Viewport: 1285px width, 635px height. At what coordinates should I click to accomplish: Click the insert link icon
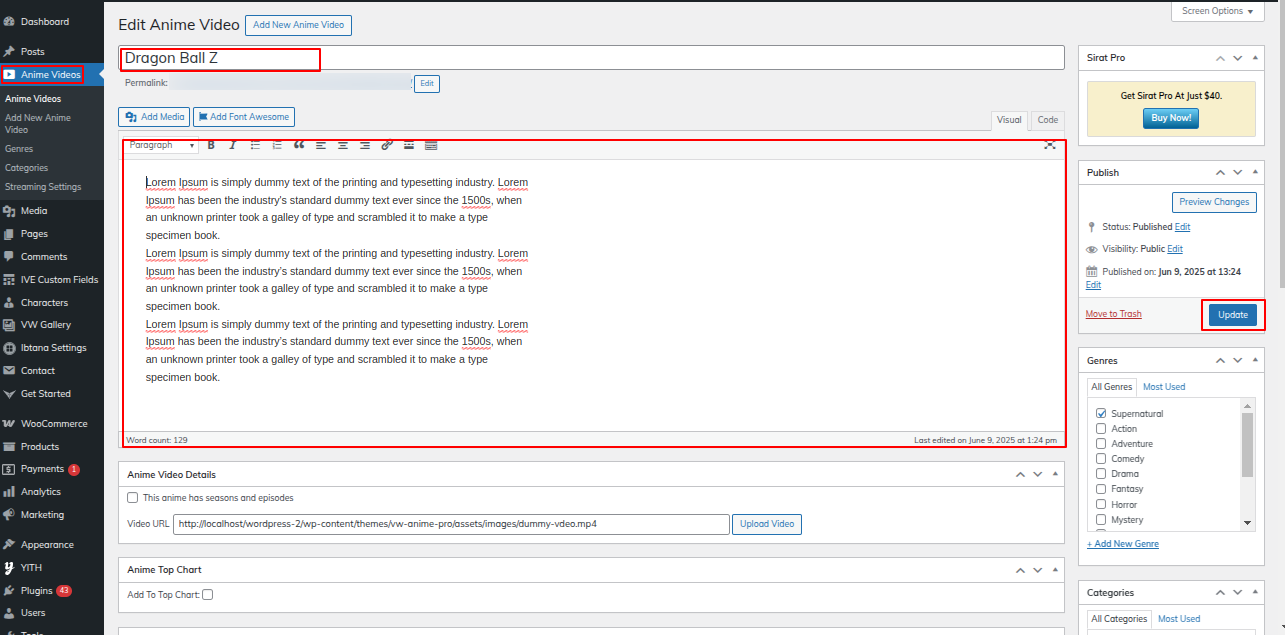click(x=387, y=145)
